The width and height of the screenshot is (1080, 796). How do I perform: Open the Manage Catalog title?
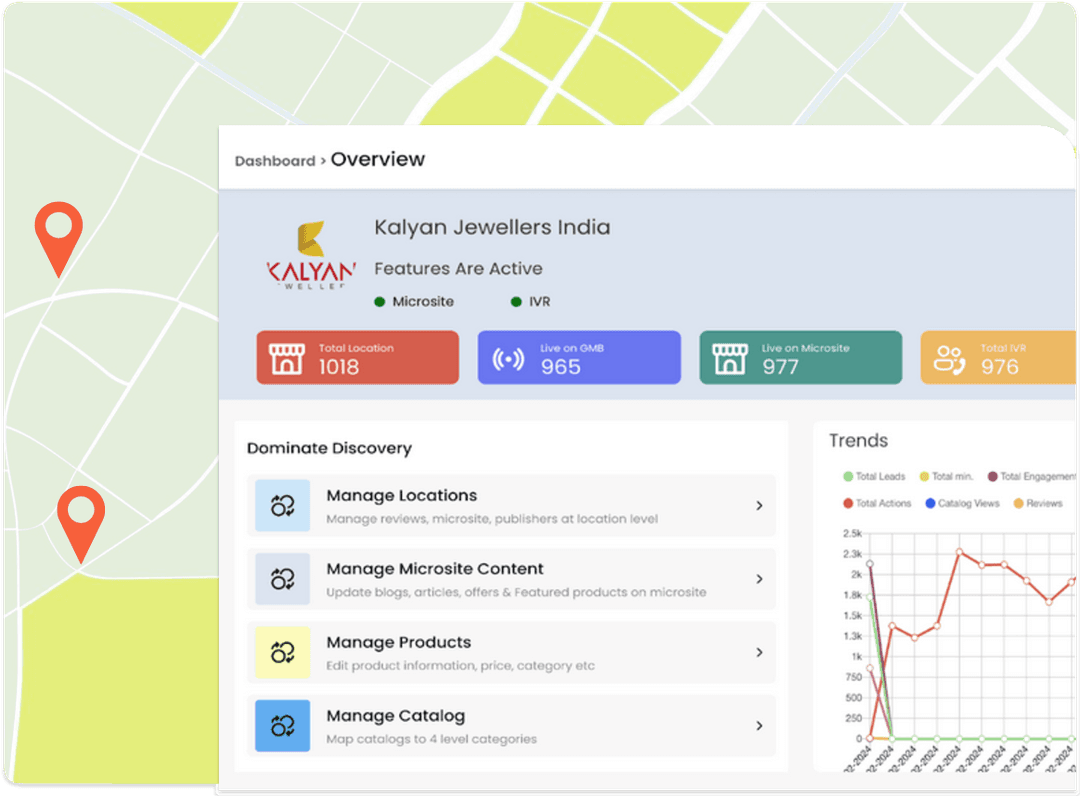[x=395, y=716]
